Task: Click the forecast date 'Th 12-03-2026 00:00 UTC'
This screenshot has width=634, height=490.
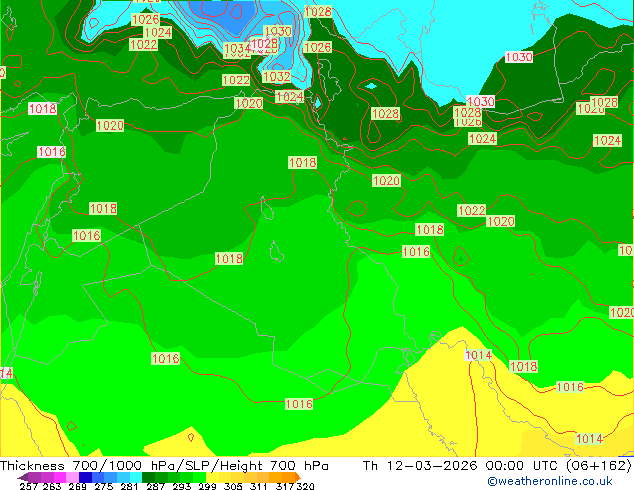Action: click(462, 465)
